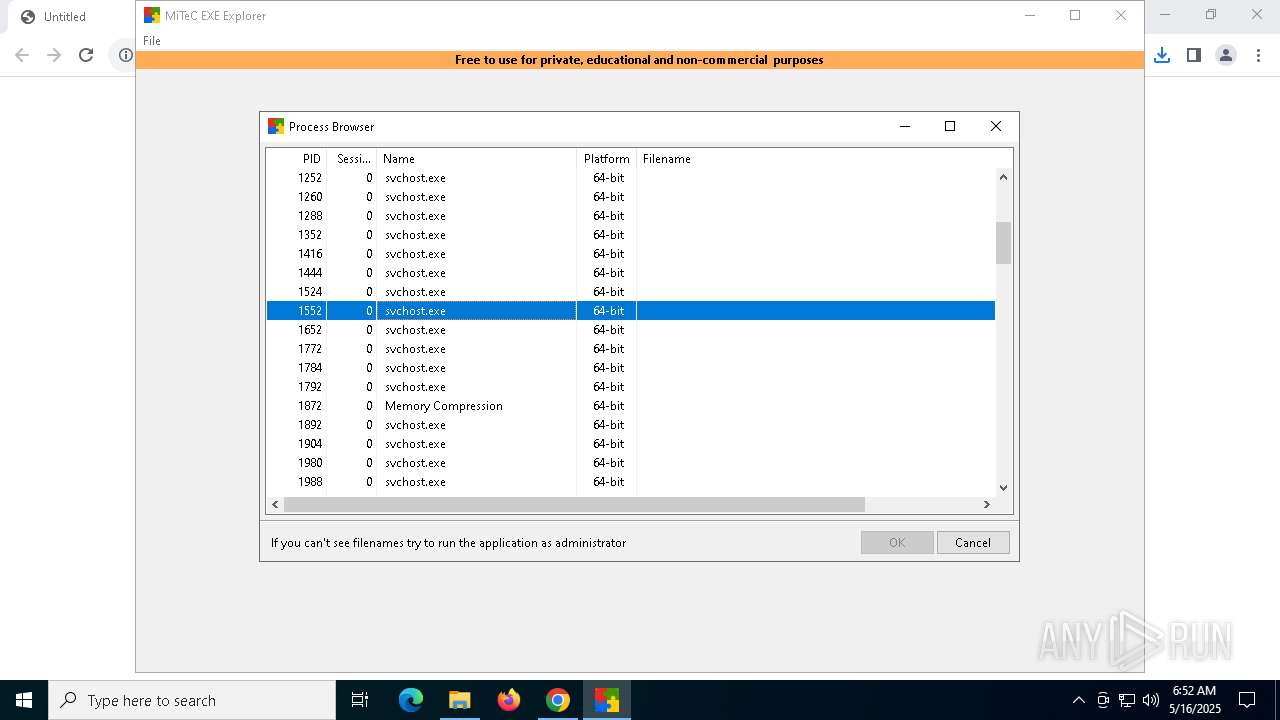
Task: Sort by Platform column header
Action: click(x=607, y=158)
